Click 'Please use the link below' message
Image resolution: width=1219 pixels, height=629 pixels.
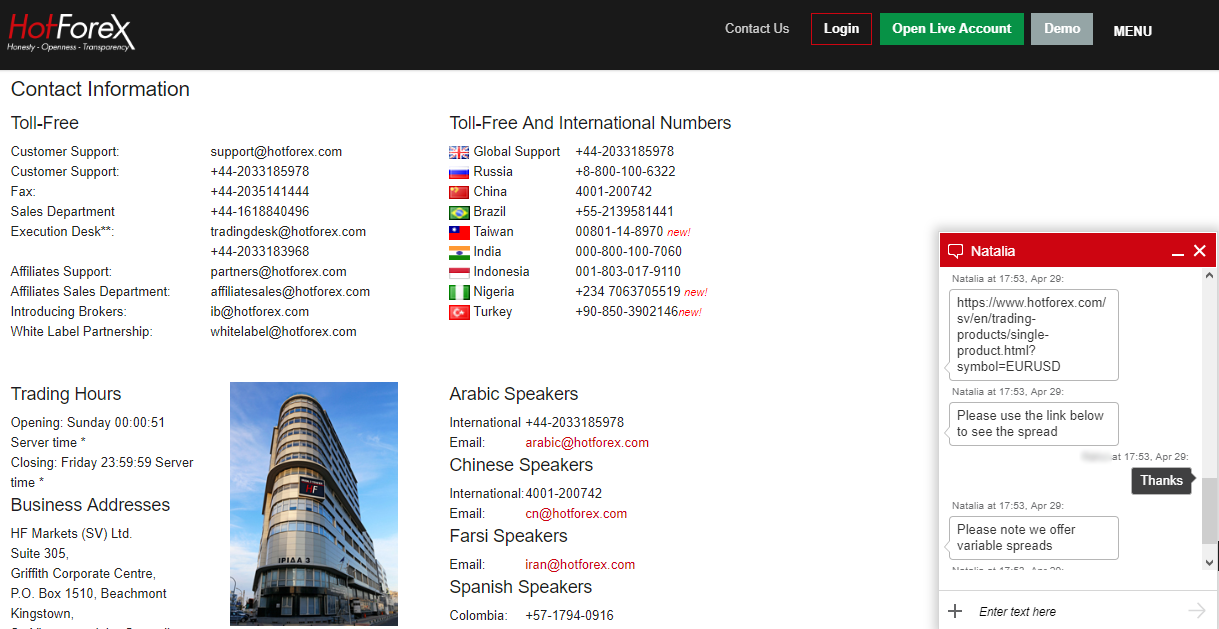tap(1033, 424)
